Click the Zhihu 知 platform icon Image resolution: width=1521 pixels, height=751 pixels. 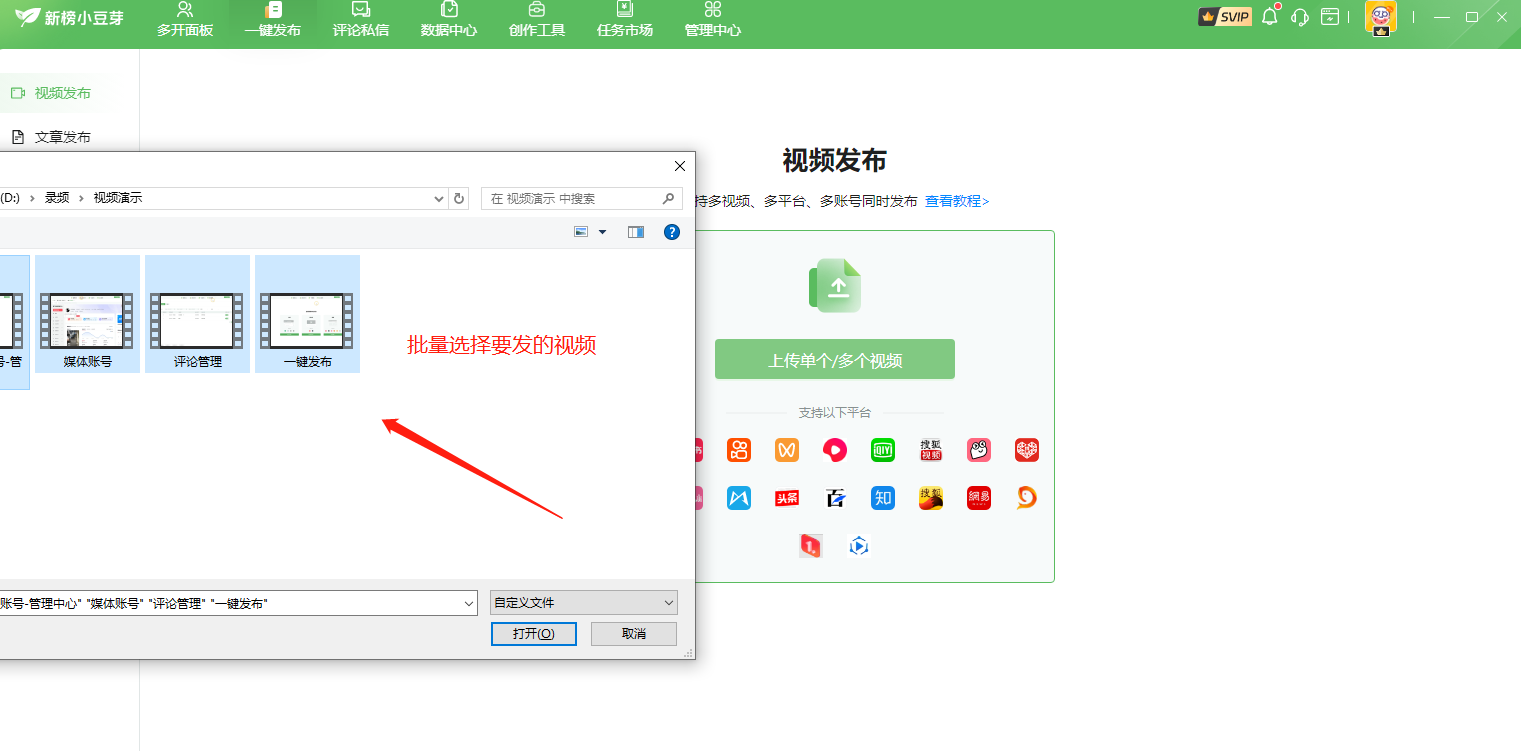coord(883,498)
